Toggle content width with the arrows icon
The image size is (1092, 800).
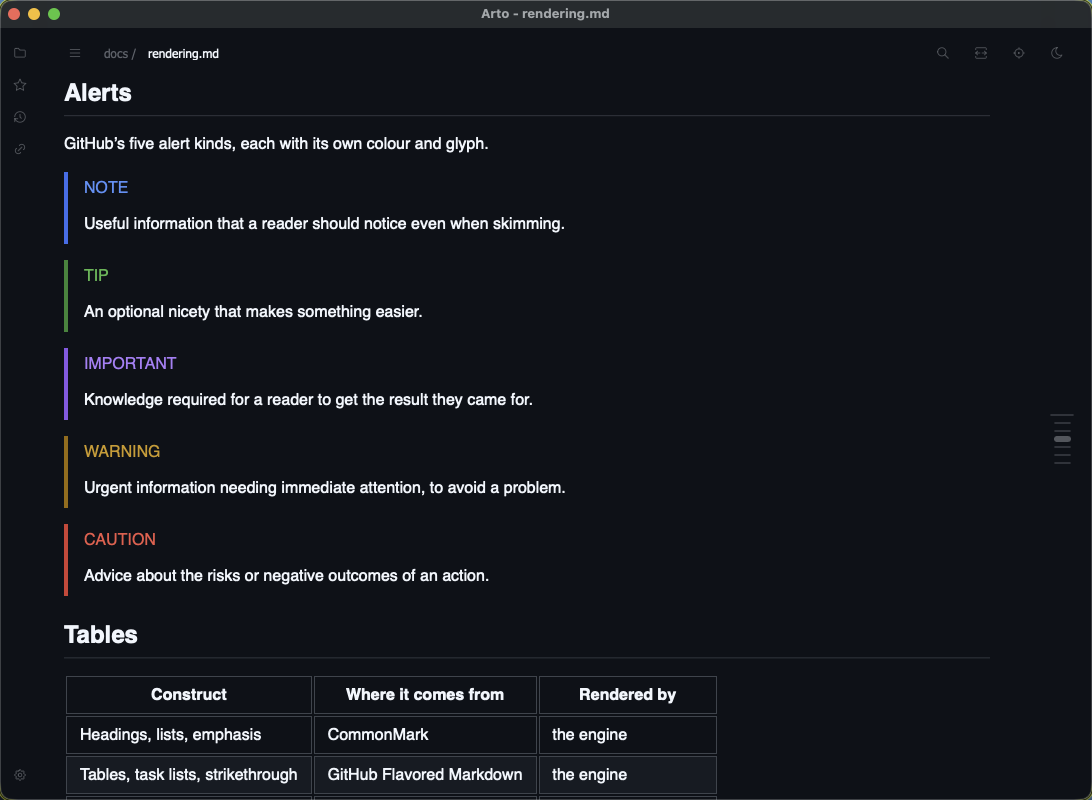point(981,53)
